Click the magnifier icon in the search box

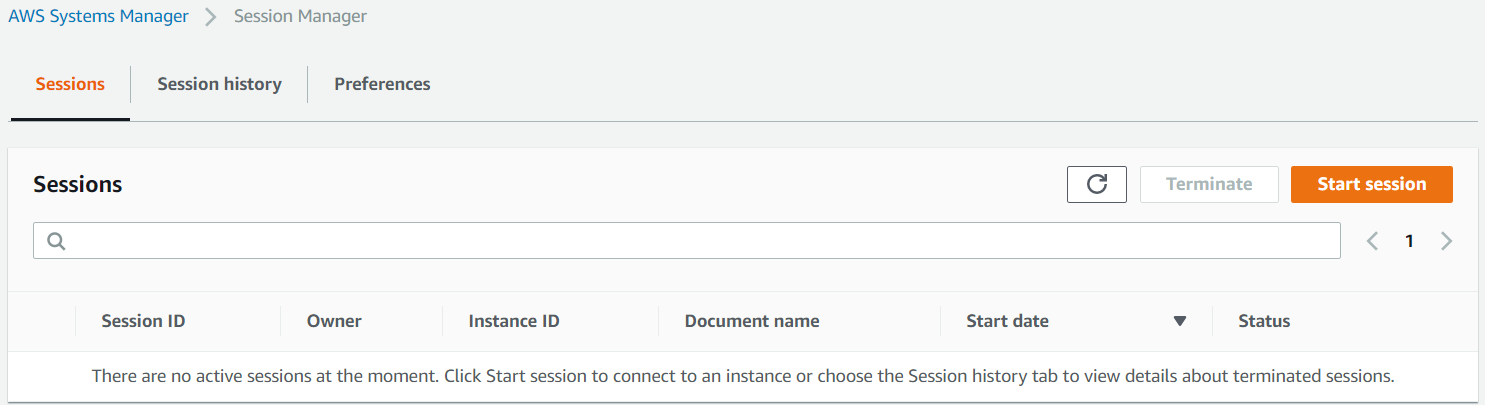coord(56,241)
